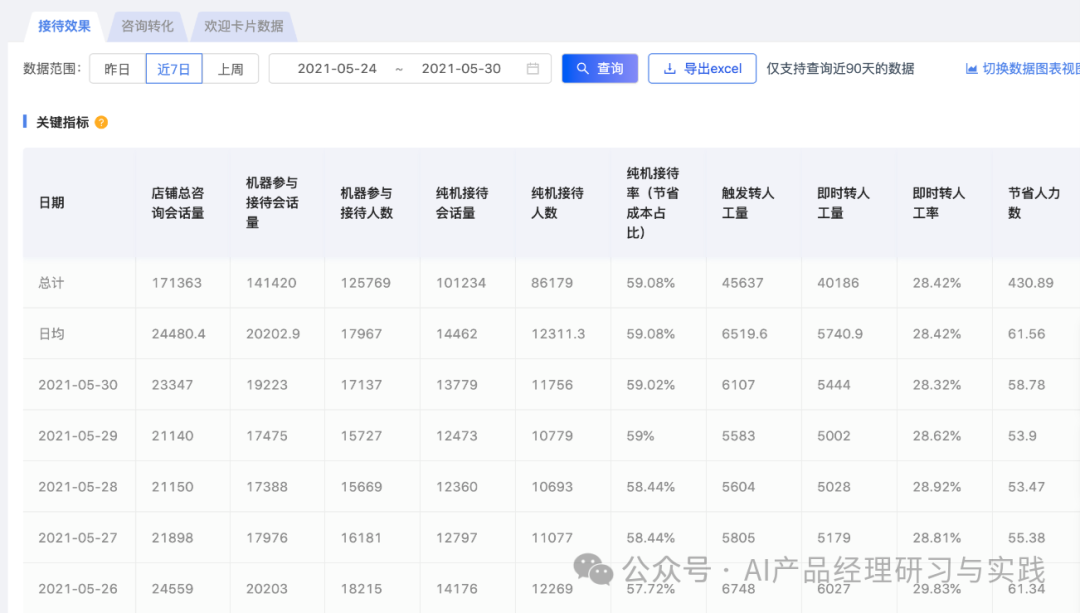Click the 仅支持查询近90天的数据 note
Screen dimensions: 1080x613
pos(840,69)
